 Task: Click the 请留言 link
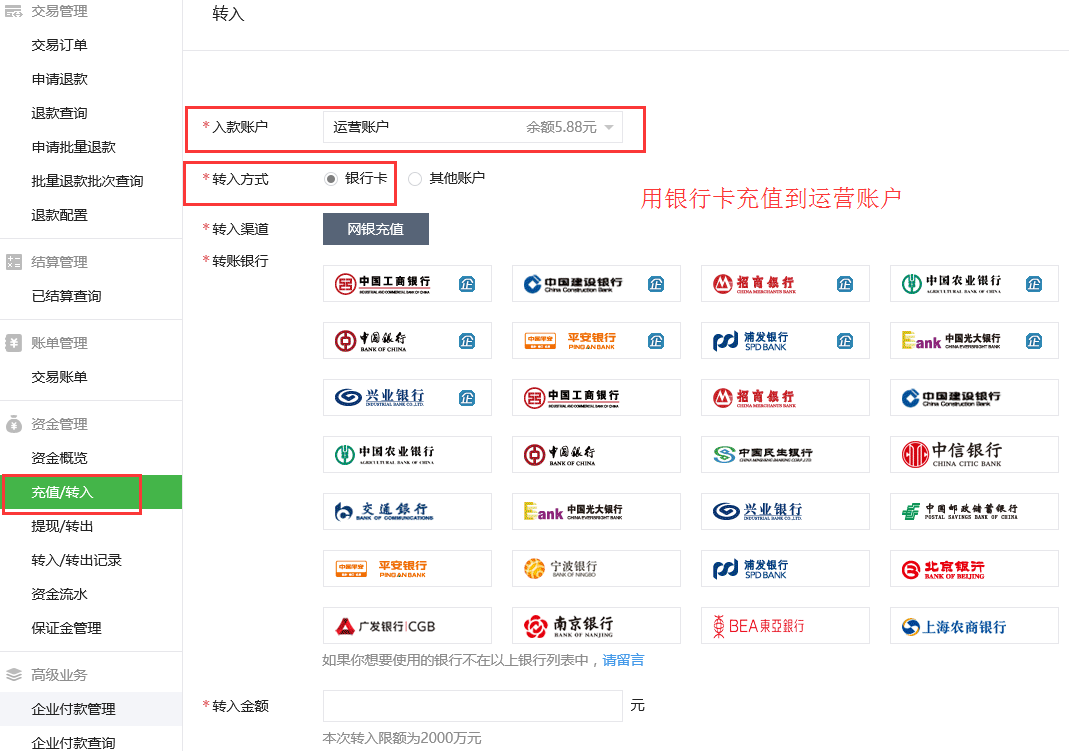point(623,660)
